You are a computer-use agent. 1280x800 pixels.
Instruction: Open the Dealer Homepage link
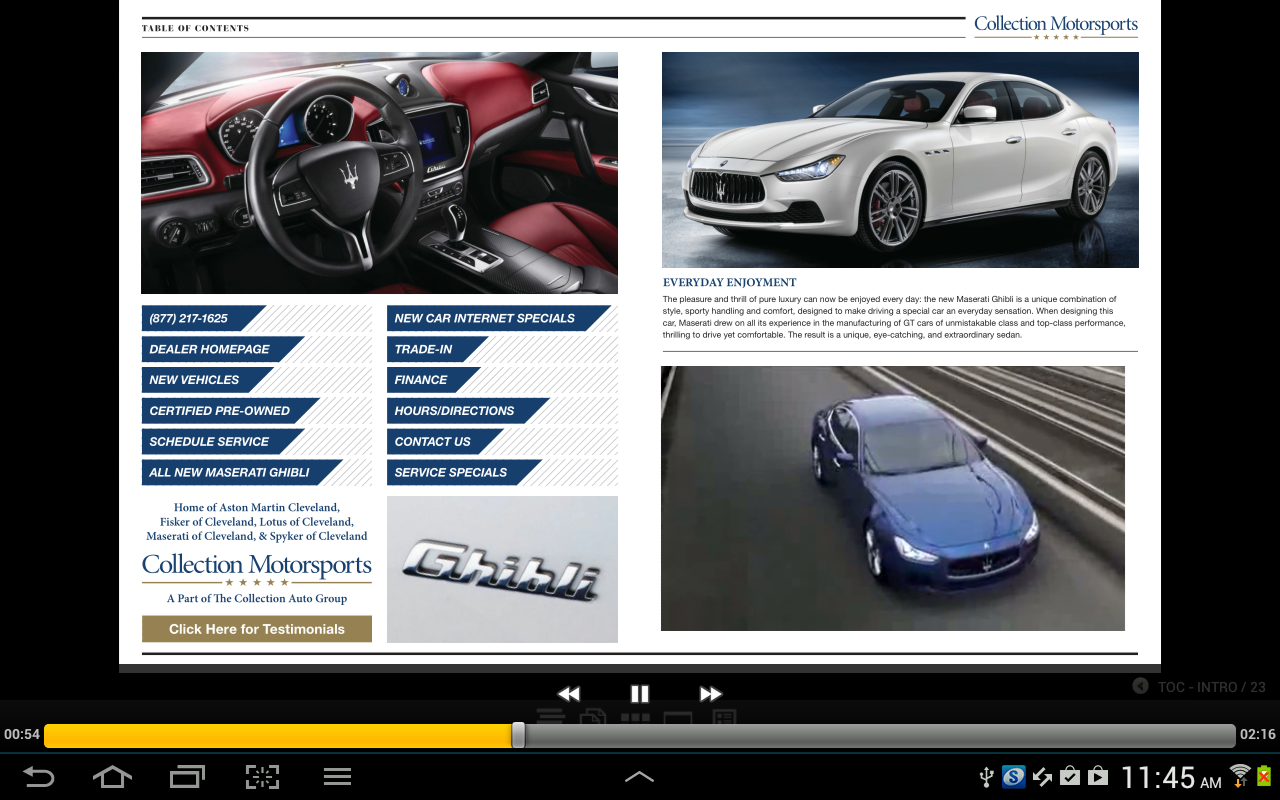(223, 349)
